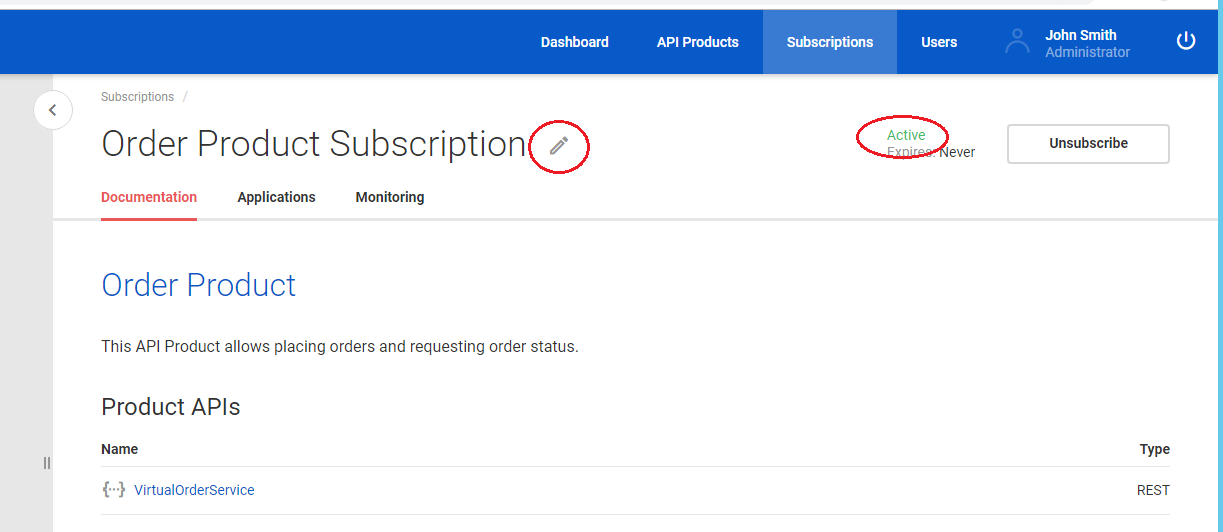Open the VirtualOrderService link

194,490
